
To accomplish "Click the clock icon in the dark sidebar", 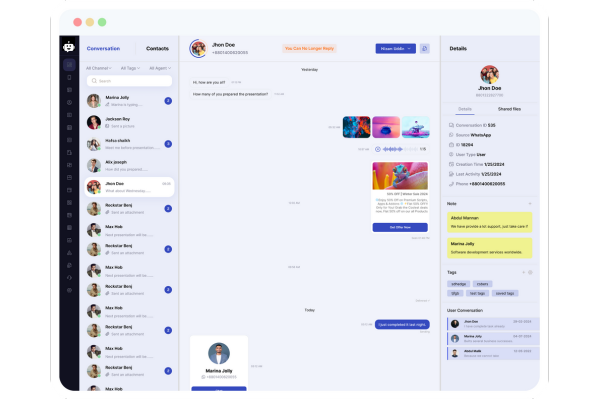I will [69, 102].
